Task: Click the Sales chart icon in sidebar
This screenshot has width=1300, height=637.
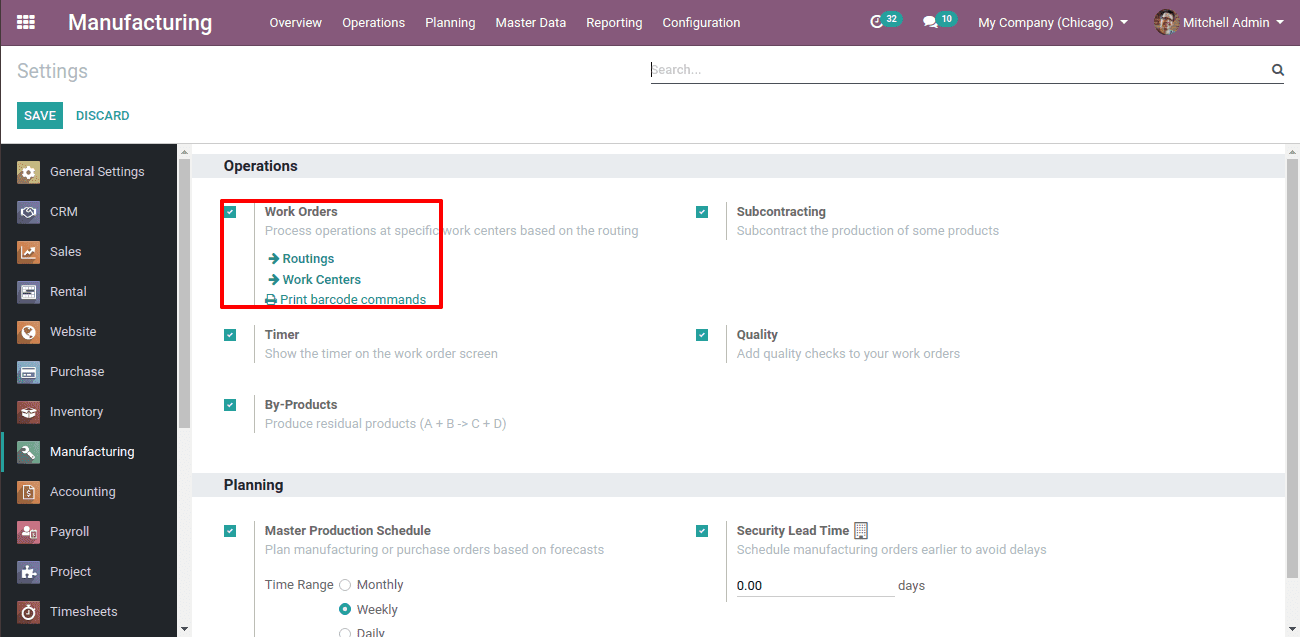Action: click(x=29, y=252)
